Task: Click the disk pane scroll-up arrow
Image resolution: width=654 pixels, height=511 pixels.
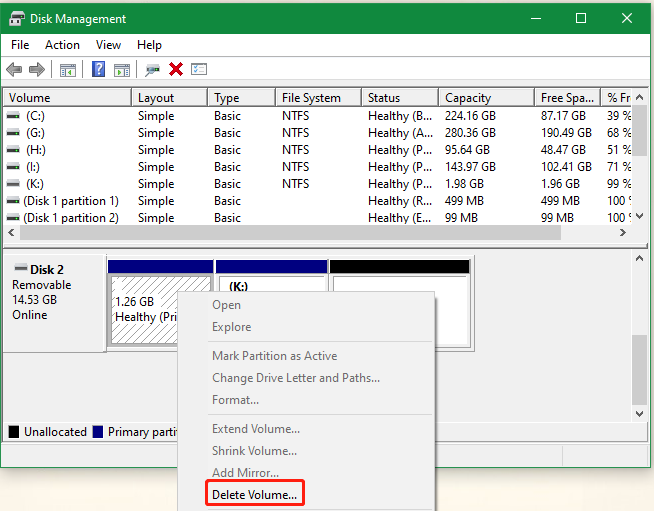Action: [639, 259]
